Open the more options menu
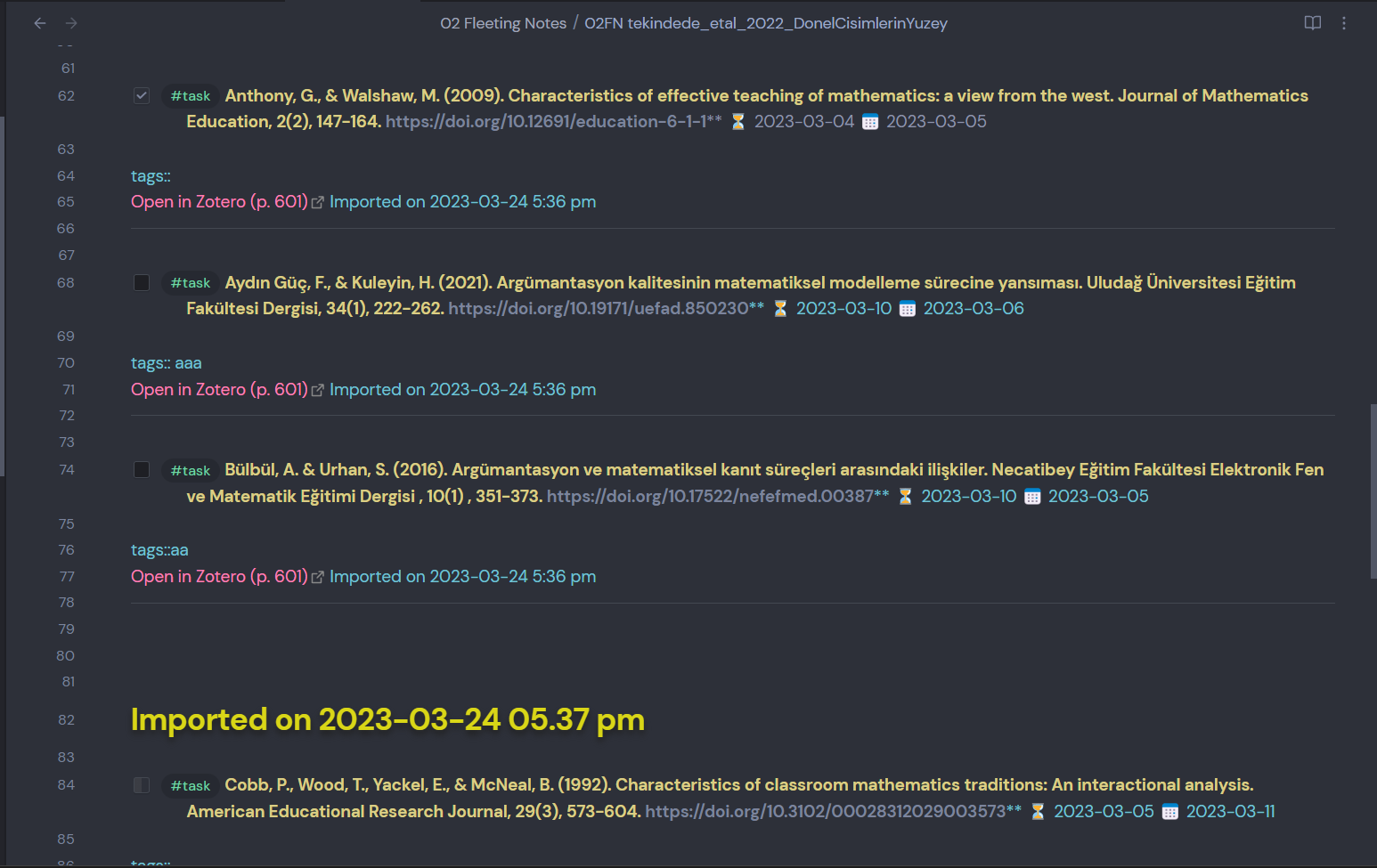Screen dimensions: 1377x868 click(1344, 23)
